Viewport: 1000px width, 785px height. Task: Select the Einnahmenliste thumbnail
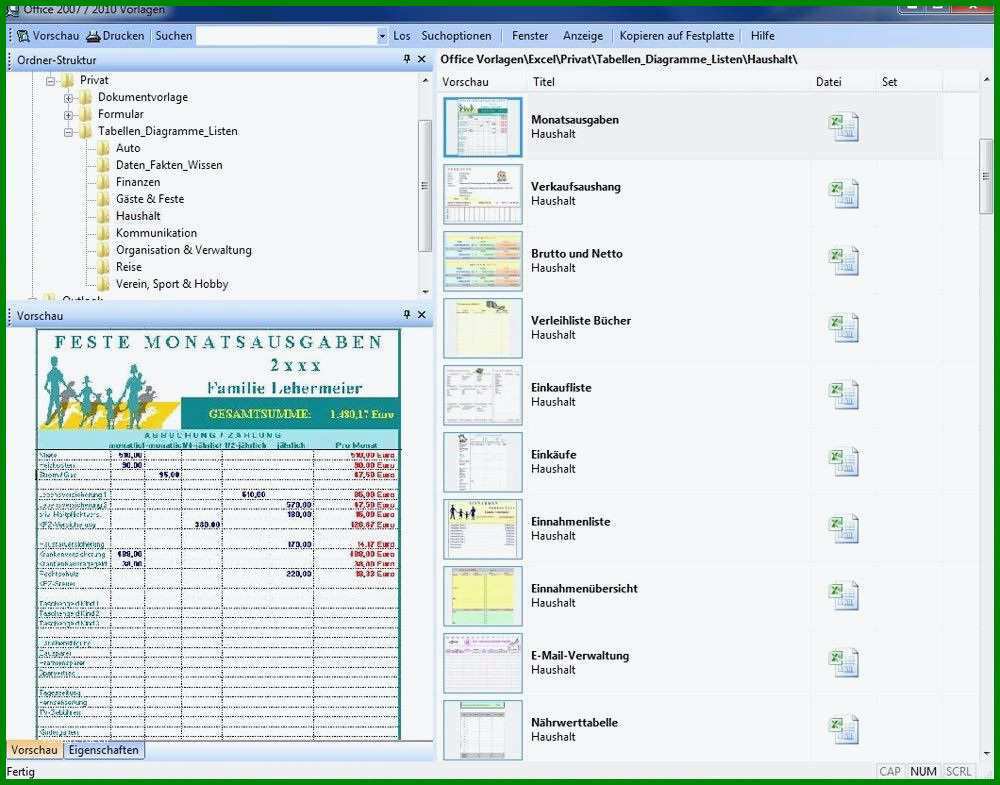pos(483,529)
